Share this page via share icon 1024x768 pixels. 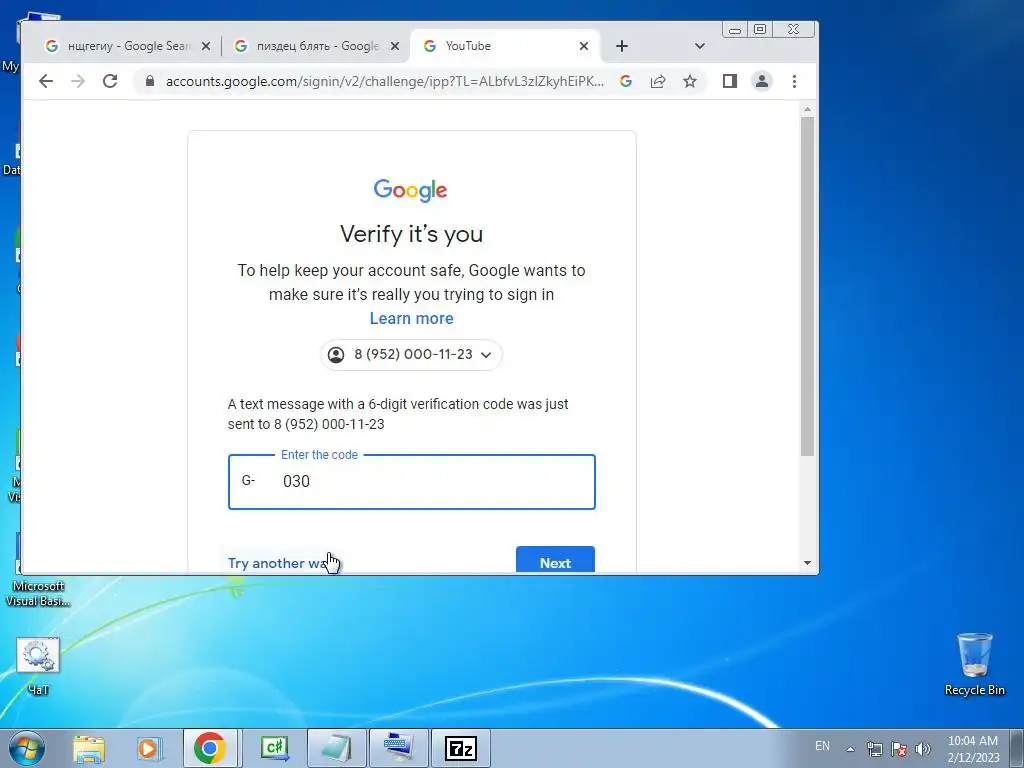click(658, 81)
